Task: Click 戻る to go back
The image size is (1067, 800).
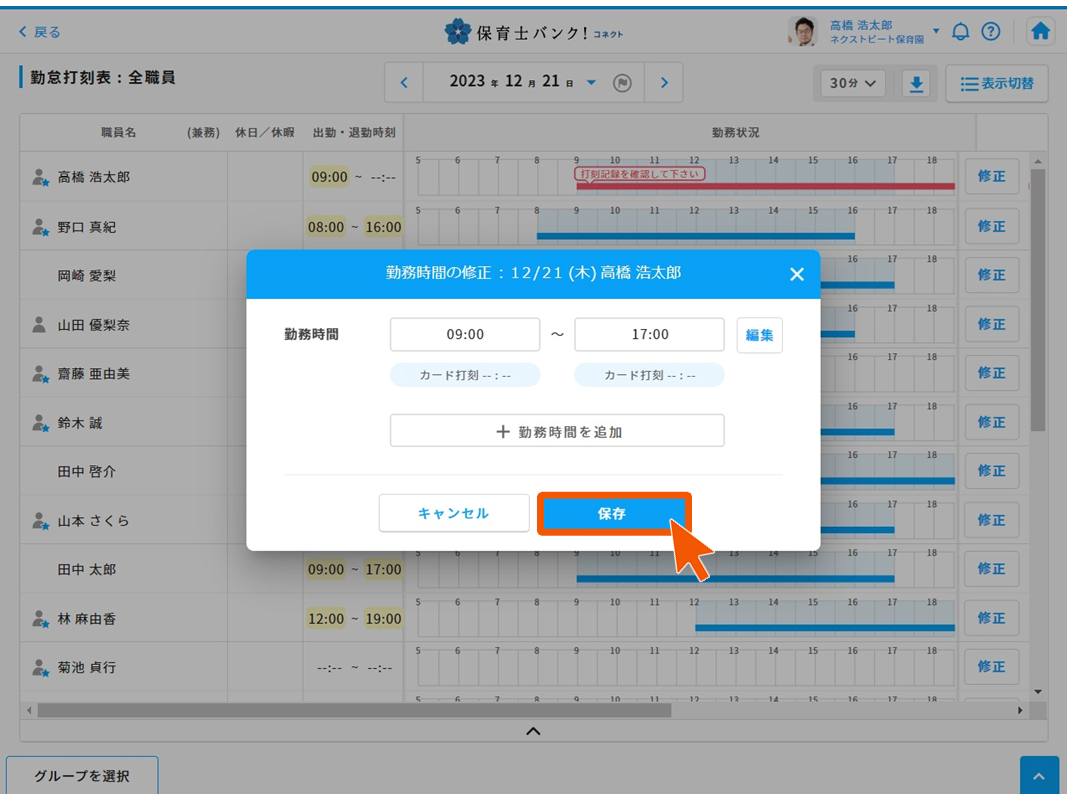Action: [x=40, y=32]
